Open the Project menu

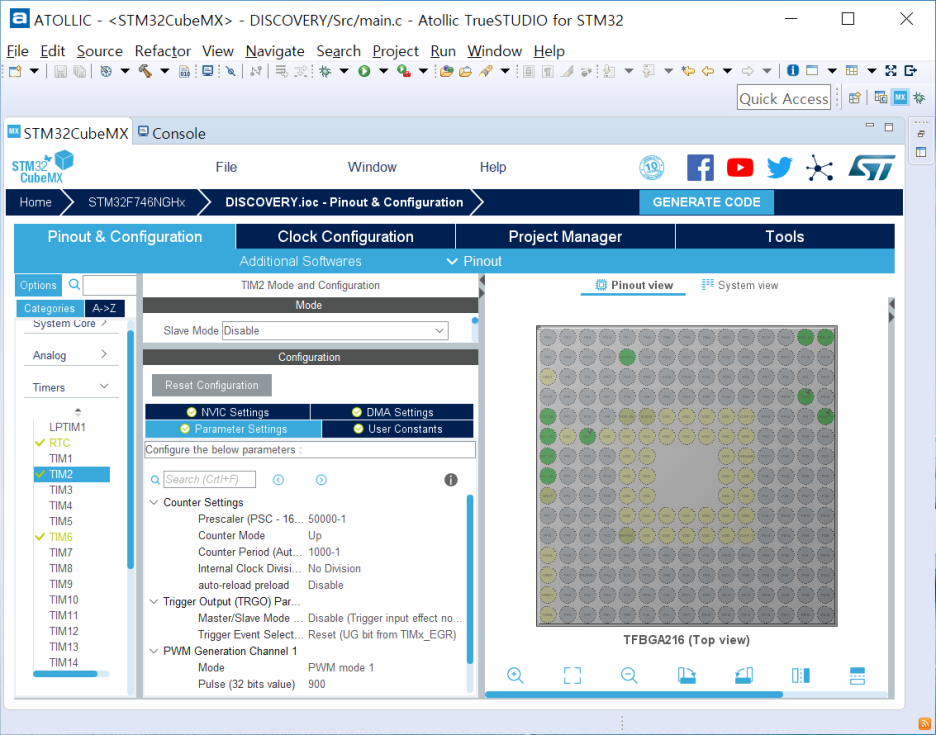[x=395, y=51]
